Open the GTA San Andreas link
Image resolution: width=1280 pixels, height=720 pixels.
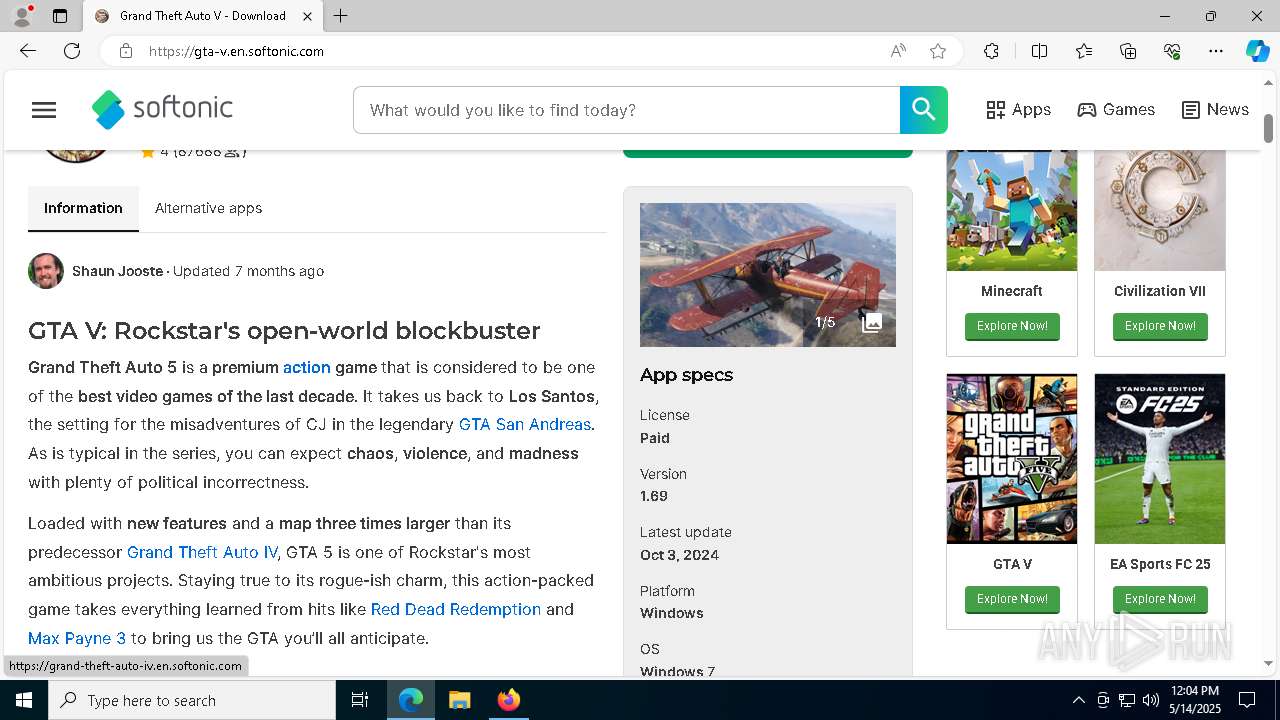525,424
